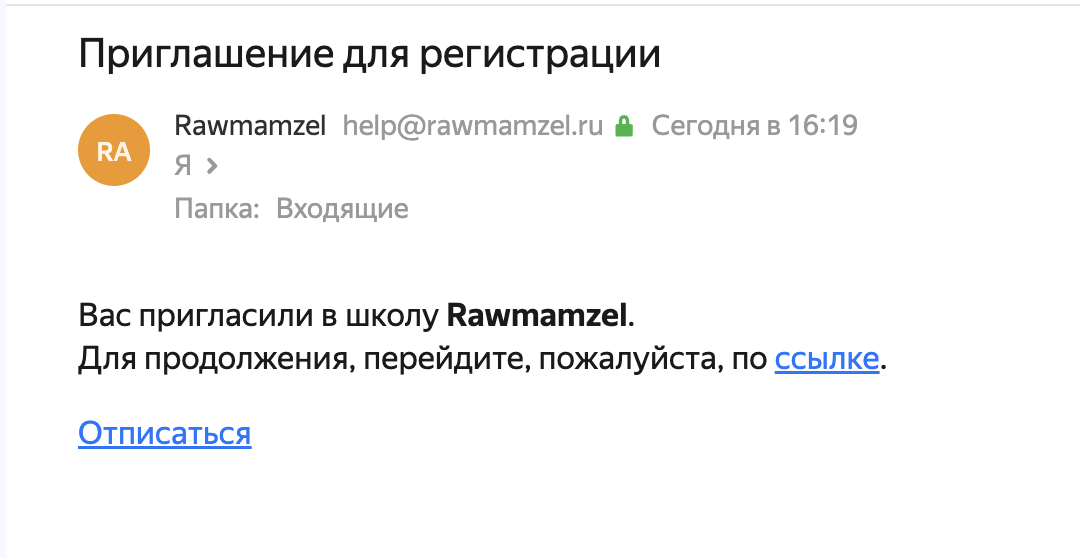Open the Входящие folder link
This screenshot has width=1080, height=558.
tap(342, 209)
